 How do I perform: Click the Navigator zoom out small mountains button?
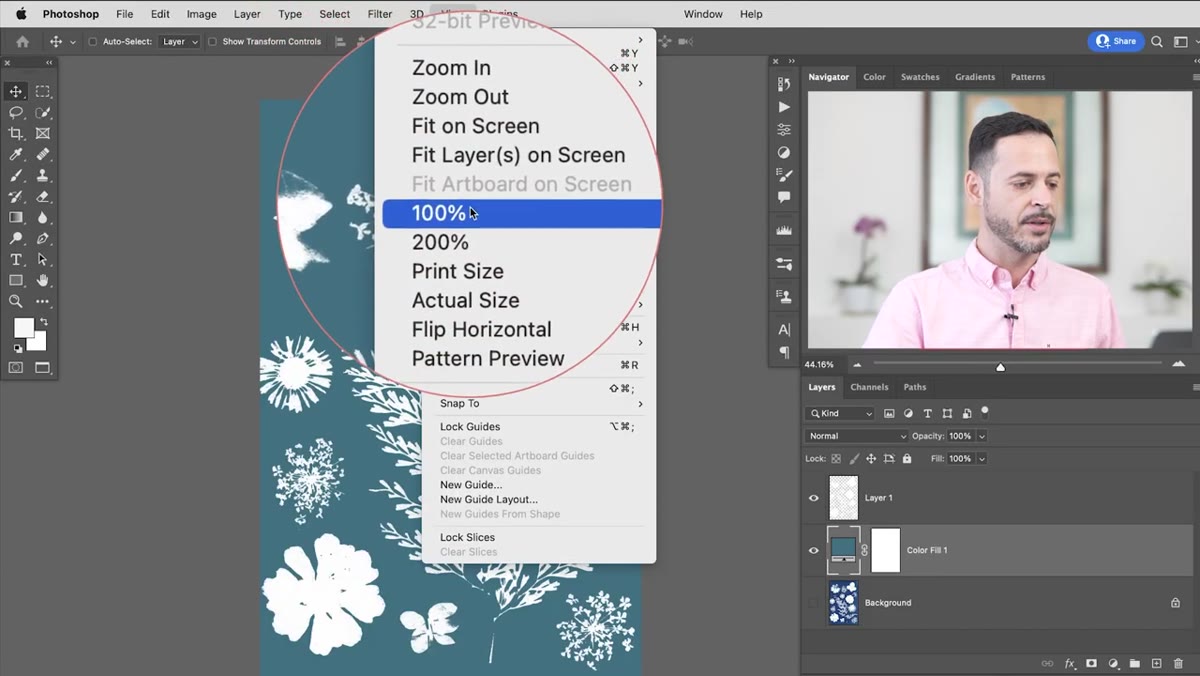pos(857,365)
